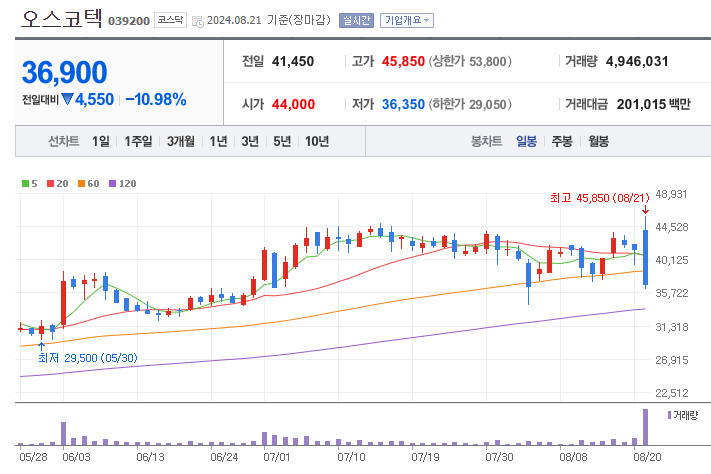Click the 상한가 53,800 text
711x474 pixels.
pyautogui.click(x=470, y=61)
